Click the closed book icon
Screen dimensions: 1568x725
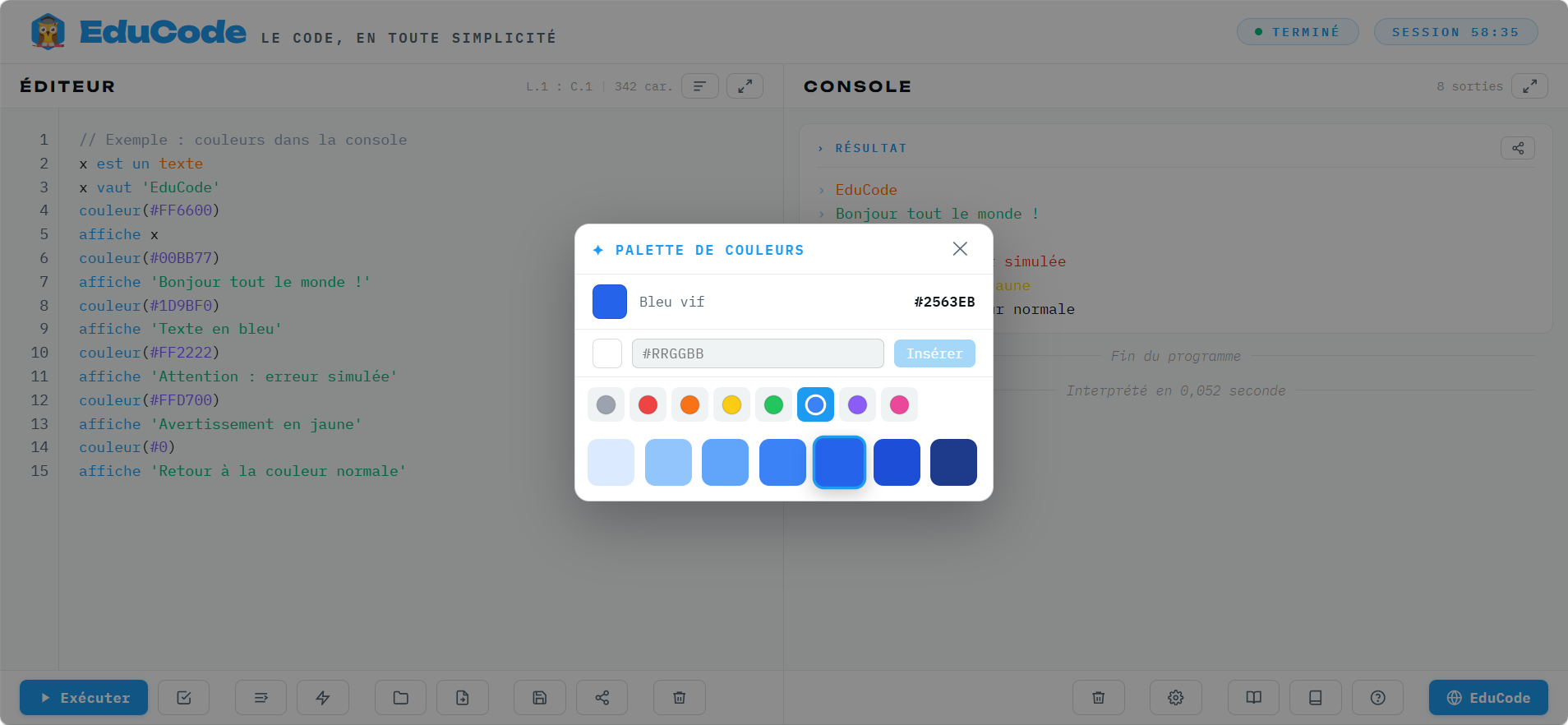[1316, 698]
